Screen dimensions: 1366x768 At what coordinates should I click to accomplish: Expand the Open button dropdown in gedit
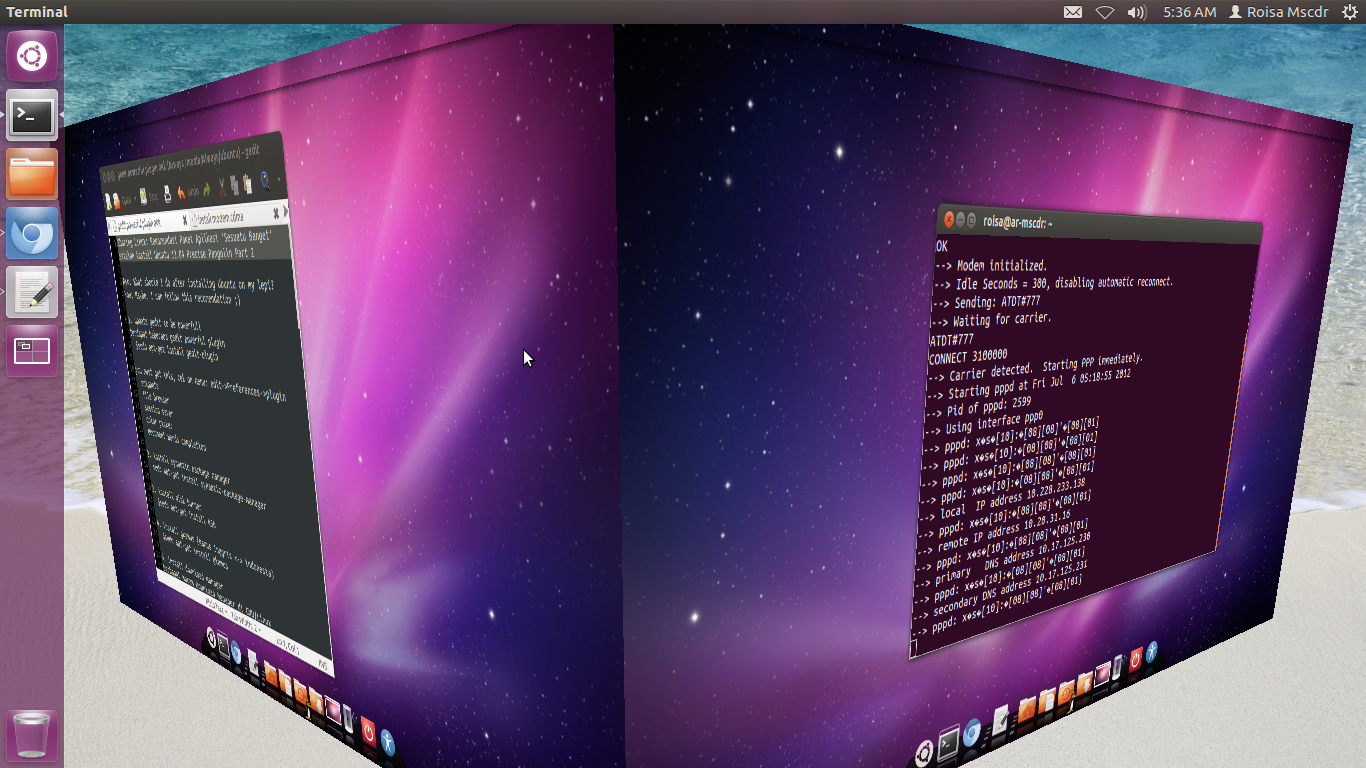click(135, 196)
